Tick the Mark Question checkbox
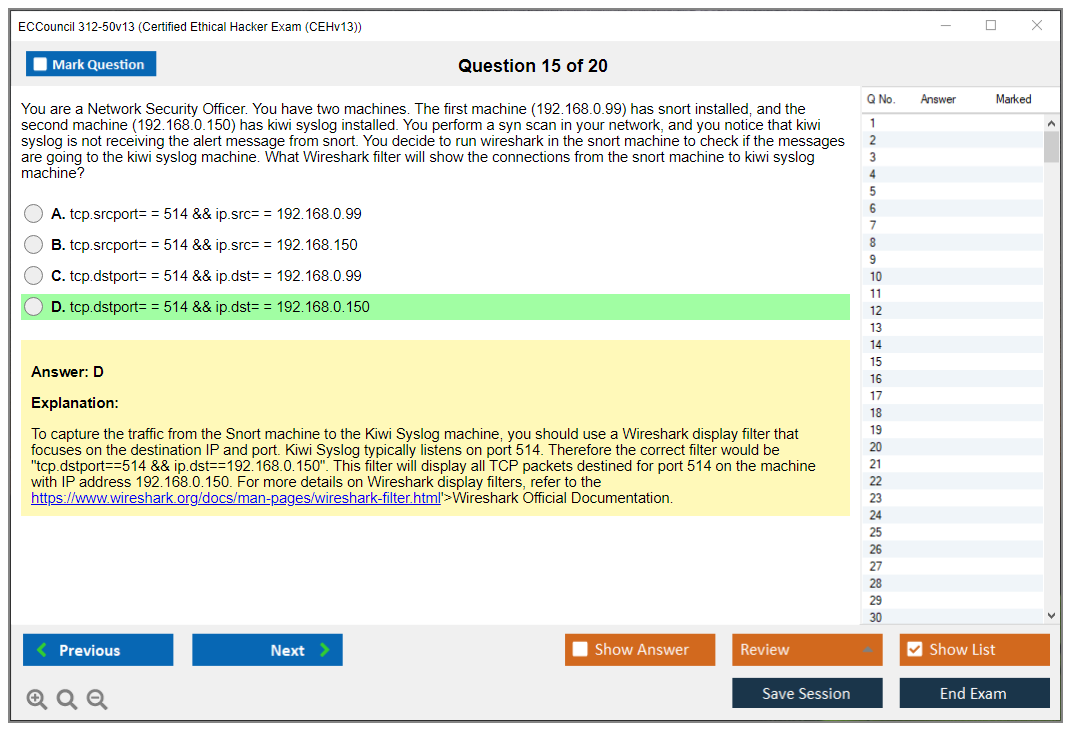Screen dimensions: 1075x735 tap(40, 64)
